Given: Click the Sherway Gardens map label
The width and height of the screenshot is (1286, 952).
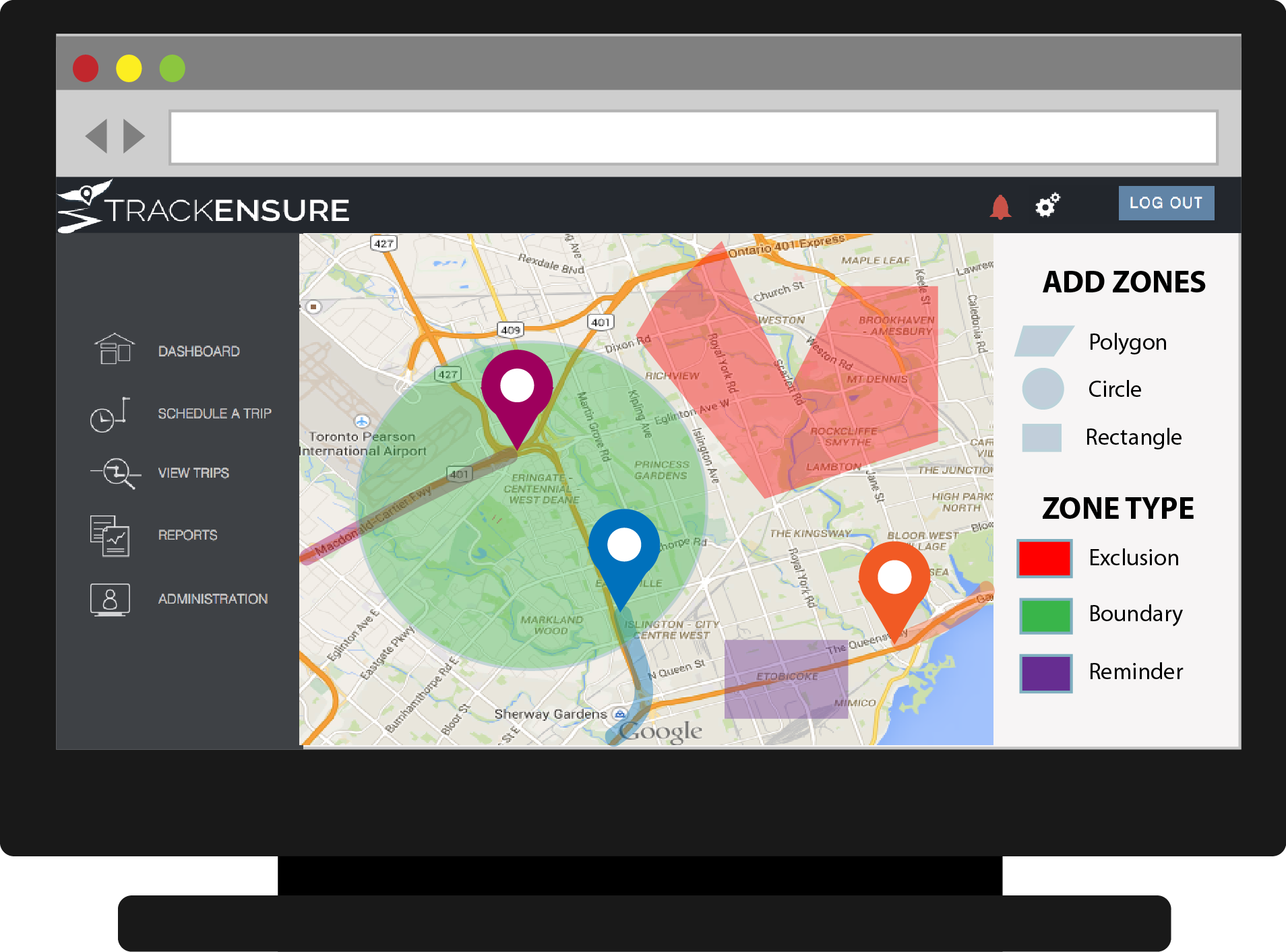Looking at the screenshot, I should (x=551, y=713).
